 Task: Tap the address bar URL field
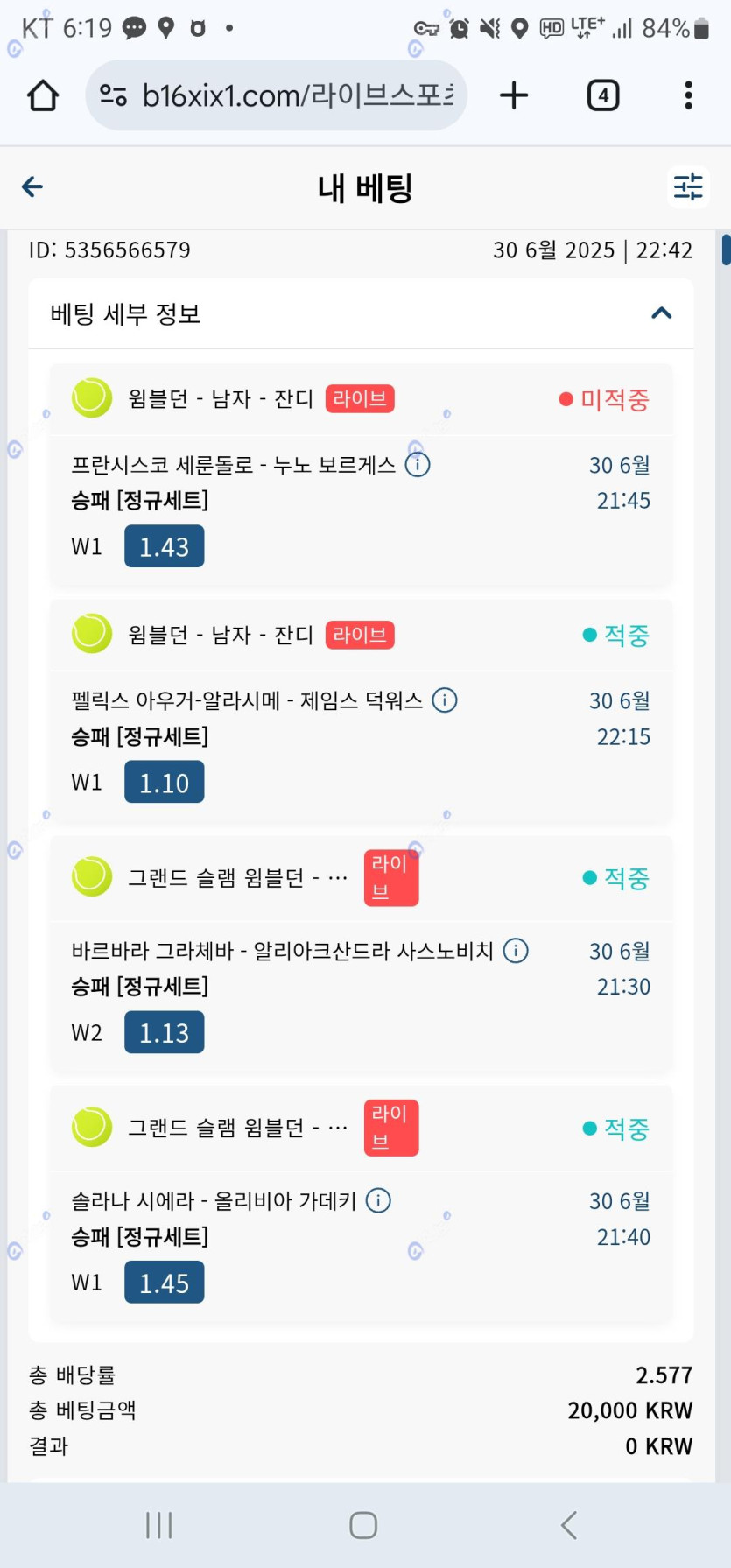(x=298, y=95)
